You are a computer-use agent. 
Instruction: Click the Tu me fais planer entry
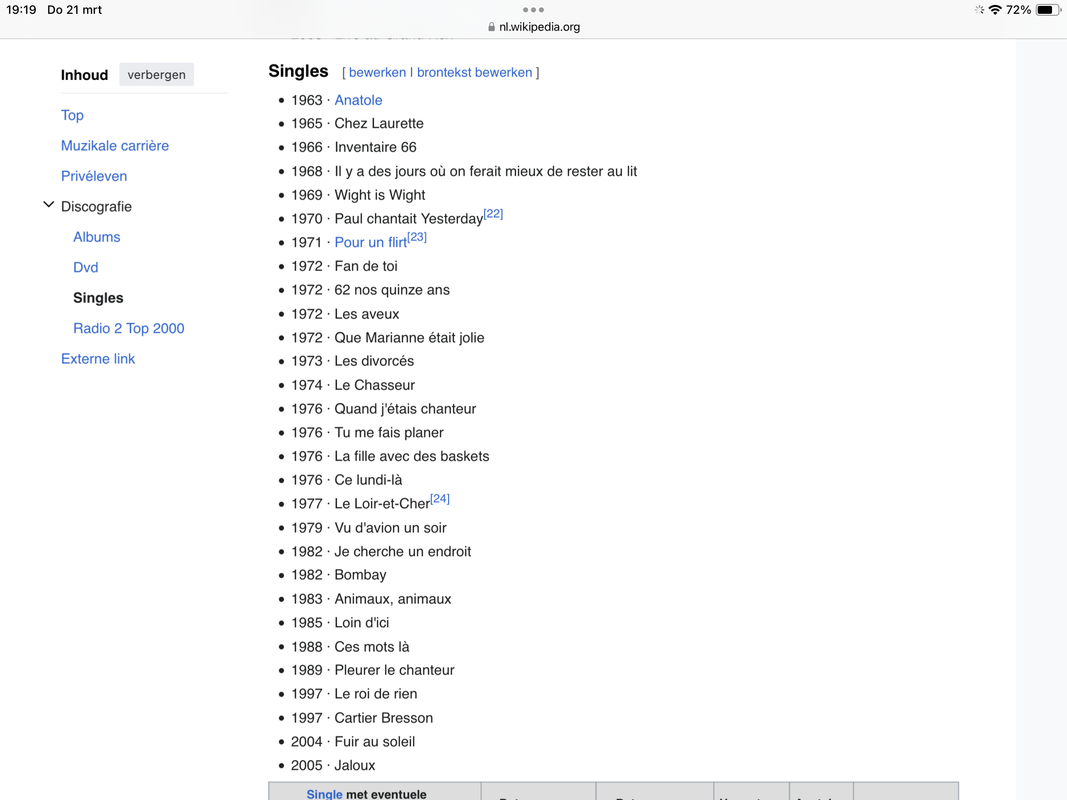(389, 433)
